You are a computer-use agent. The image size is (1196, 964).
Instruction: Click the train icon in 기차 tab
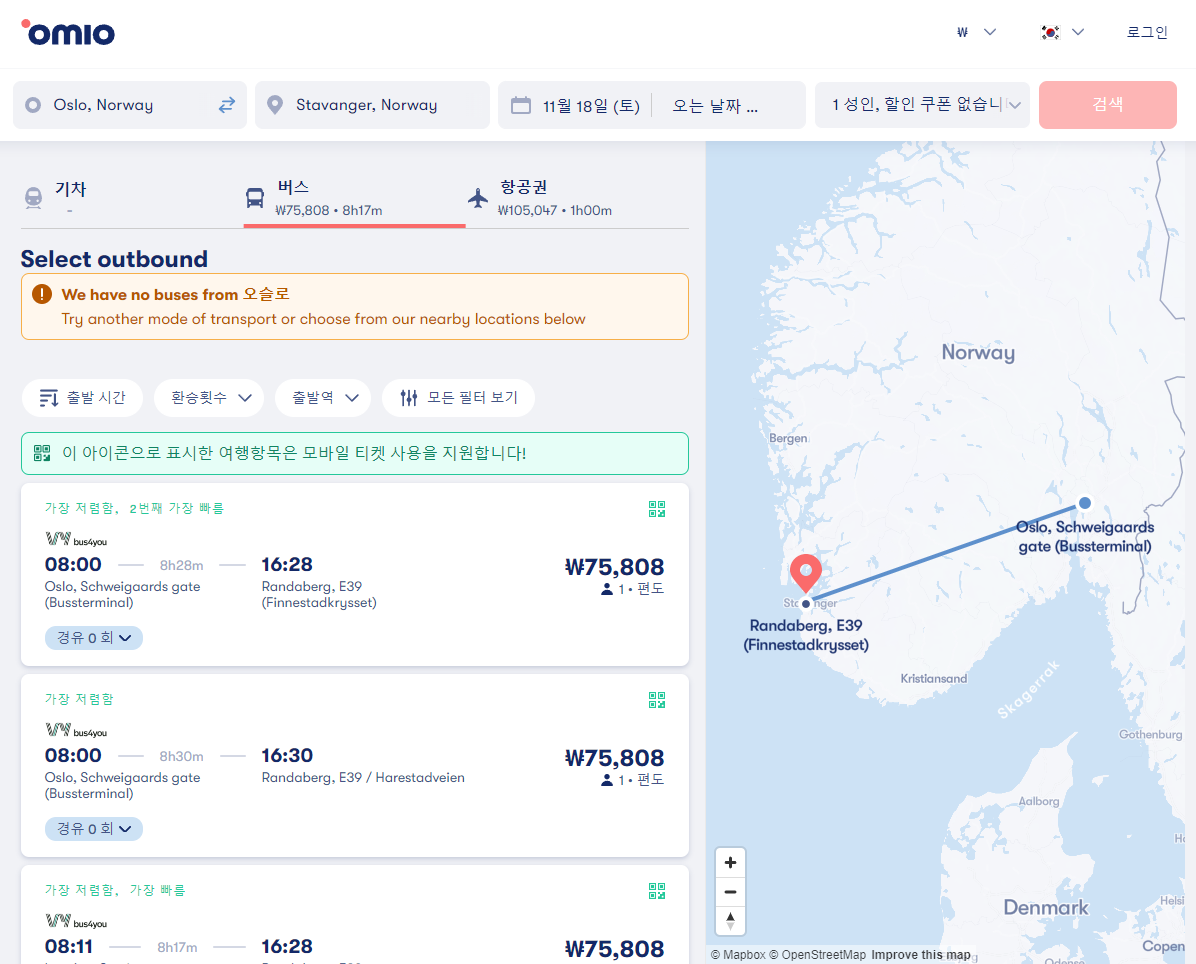(34, 198)
